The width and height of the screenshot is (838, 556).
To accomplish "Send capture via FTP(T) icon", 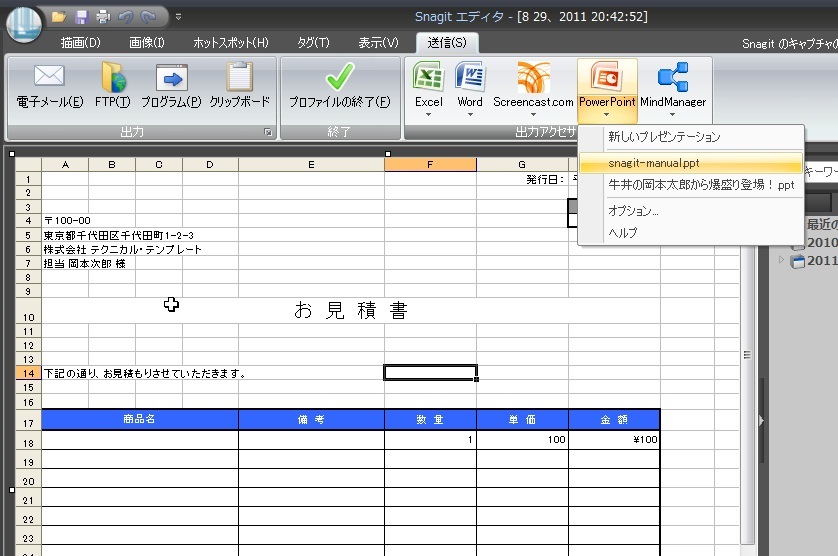I will coord(113,77).
